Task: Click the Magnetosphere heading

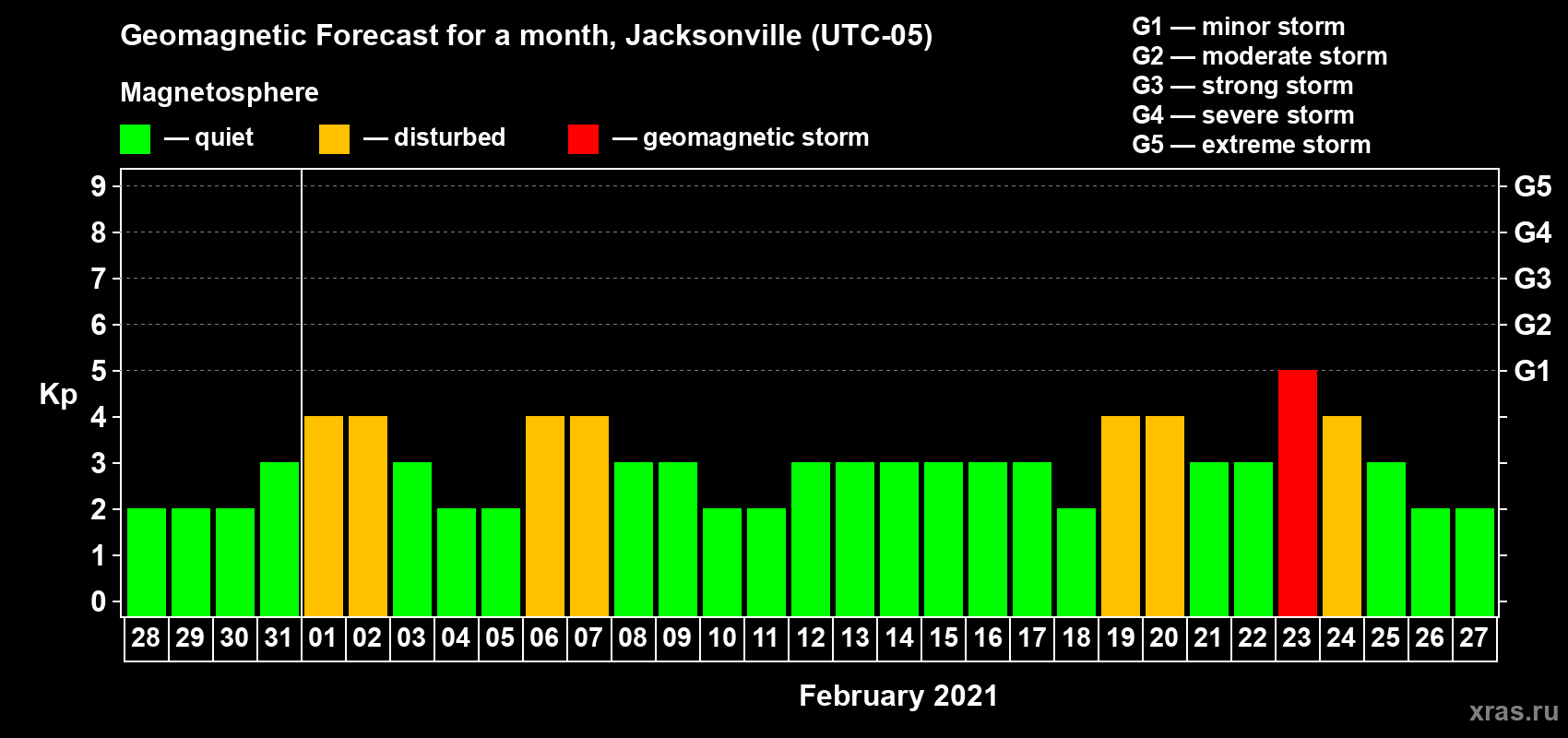Action: [x=220, y=93]
